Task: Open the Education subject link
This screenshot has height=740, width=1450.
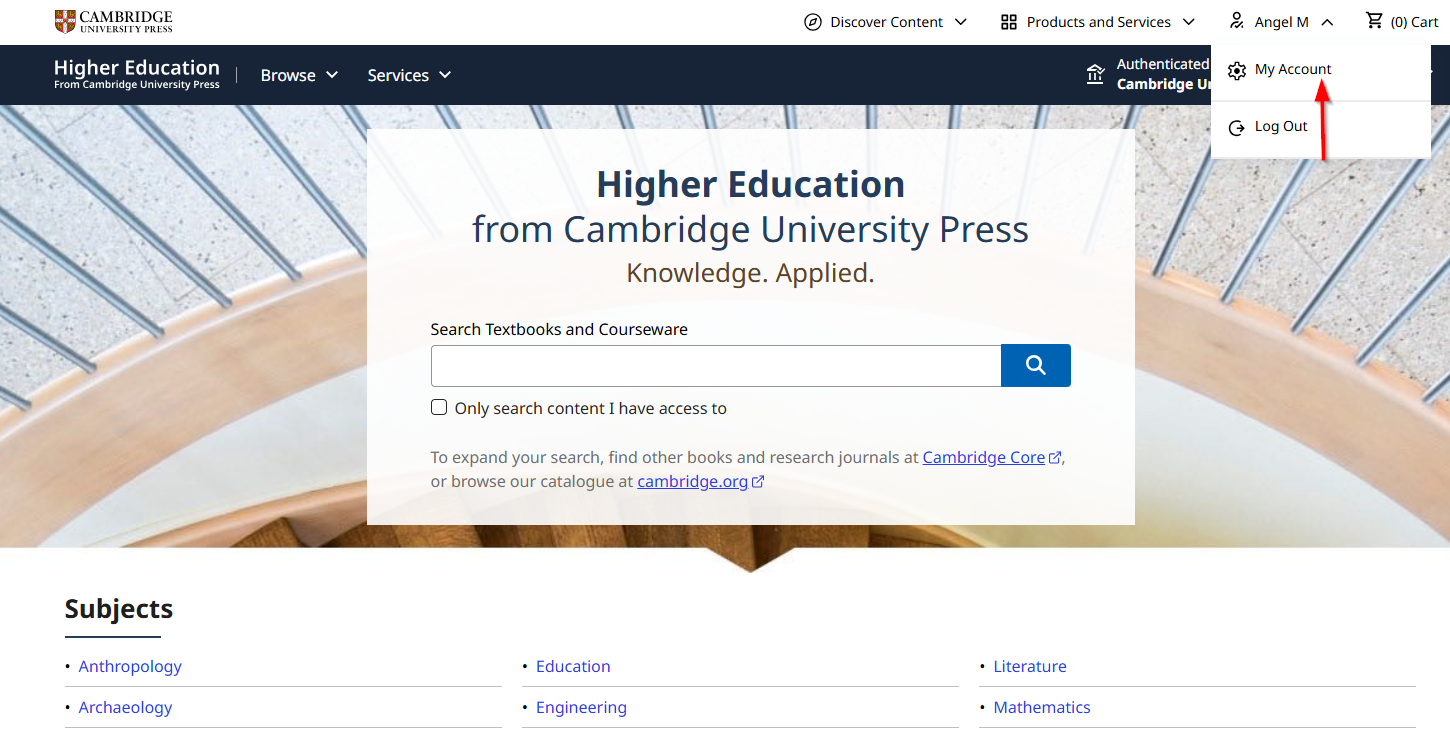Action: coord(573,666)
